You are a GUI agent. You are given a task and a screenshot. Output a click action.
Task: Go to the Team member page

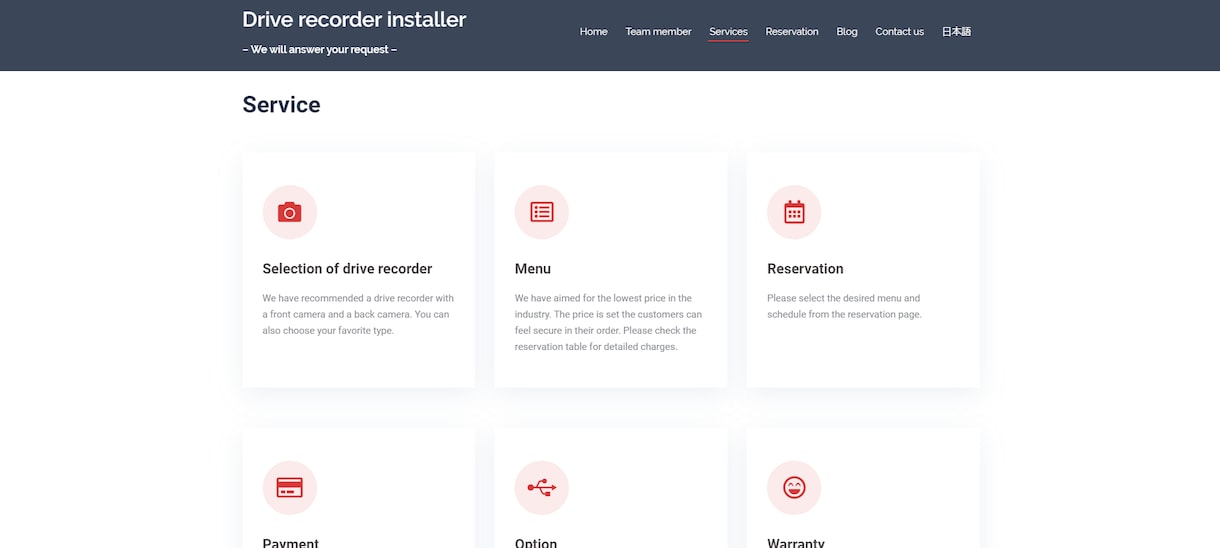click(x=658, y=32)
